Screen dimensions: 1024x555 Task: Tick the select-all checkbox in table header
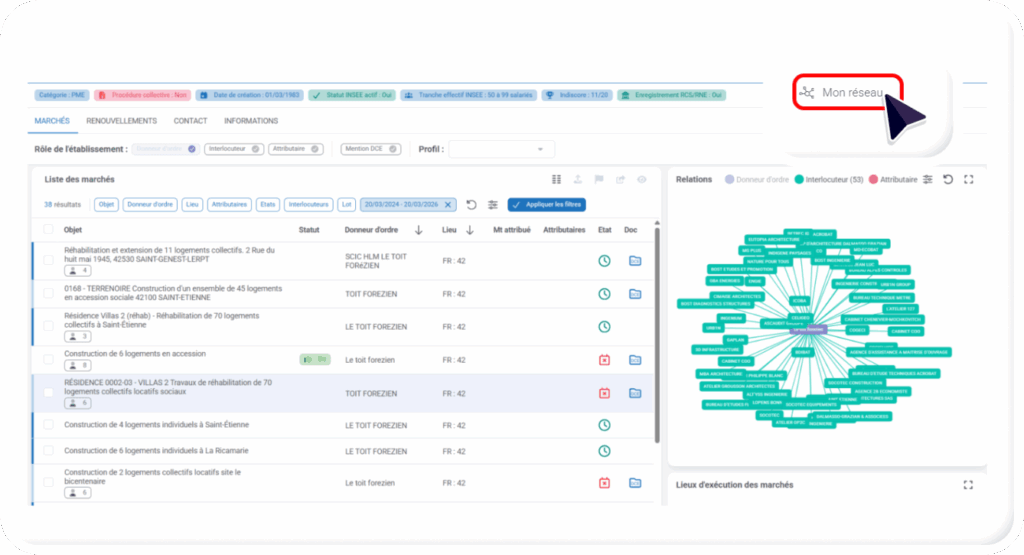[x=48, y=230]
